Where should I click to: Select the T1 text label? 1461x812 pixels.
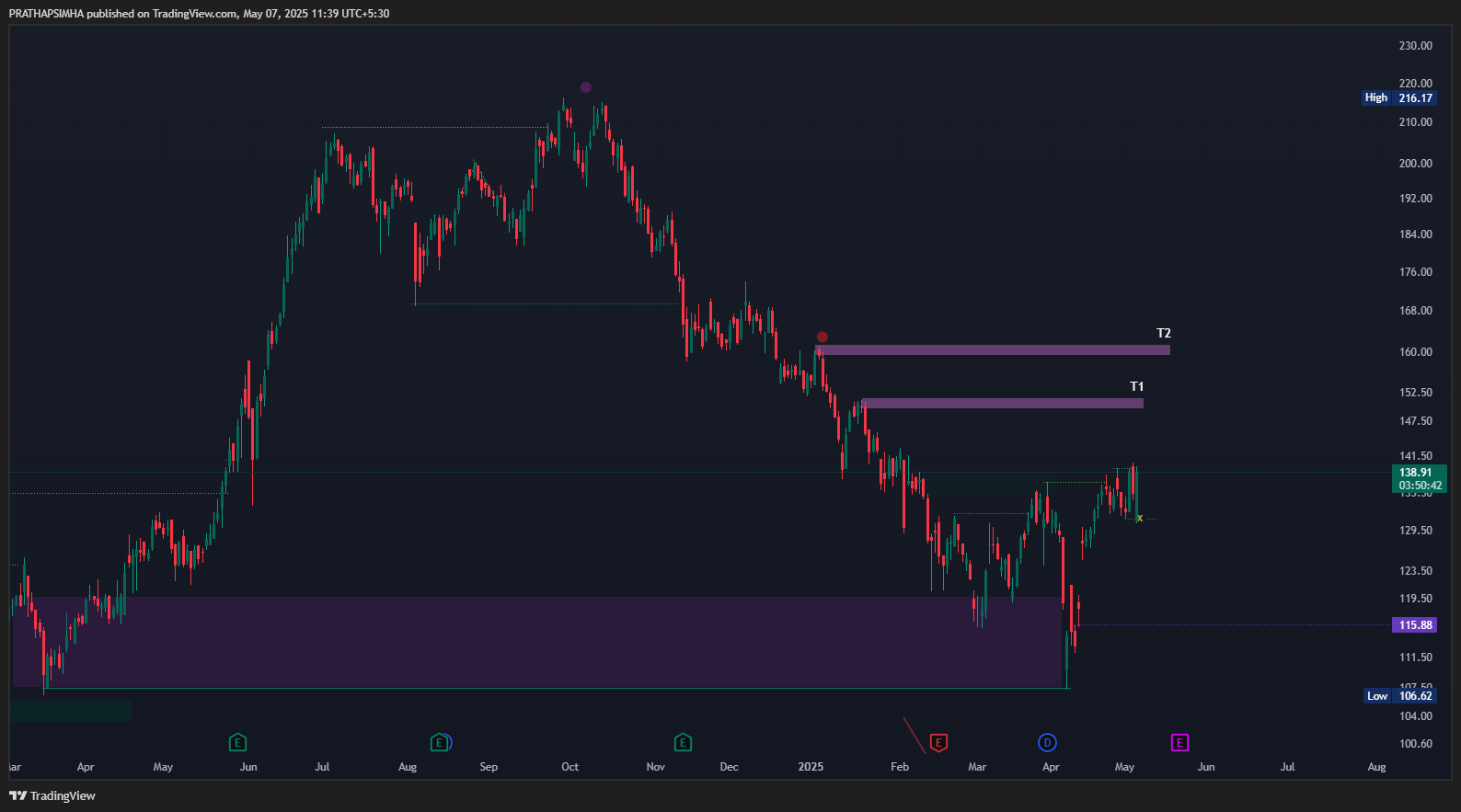[x=1137, y=386]
